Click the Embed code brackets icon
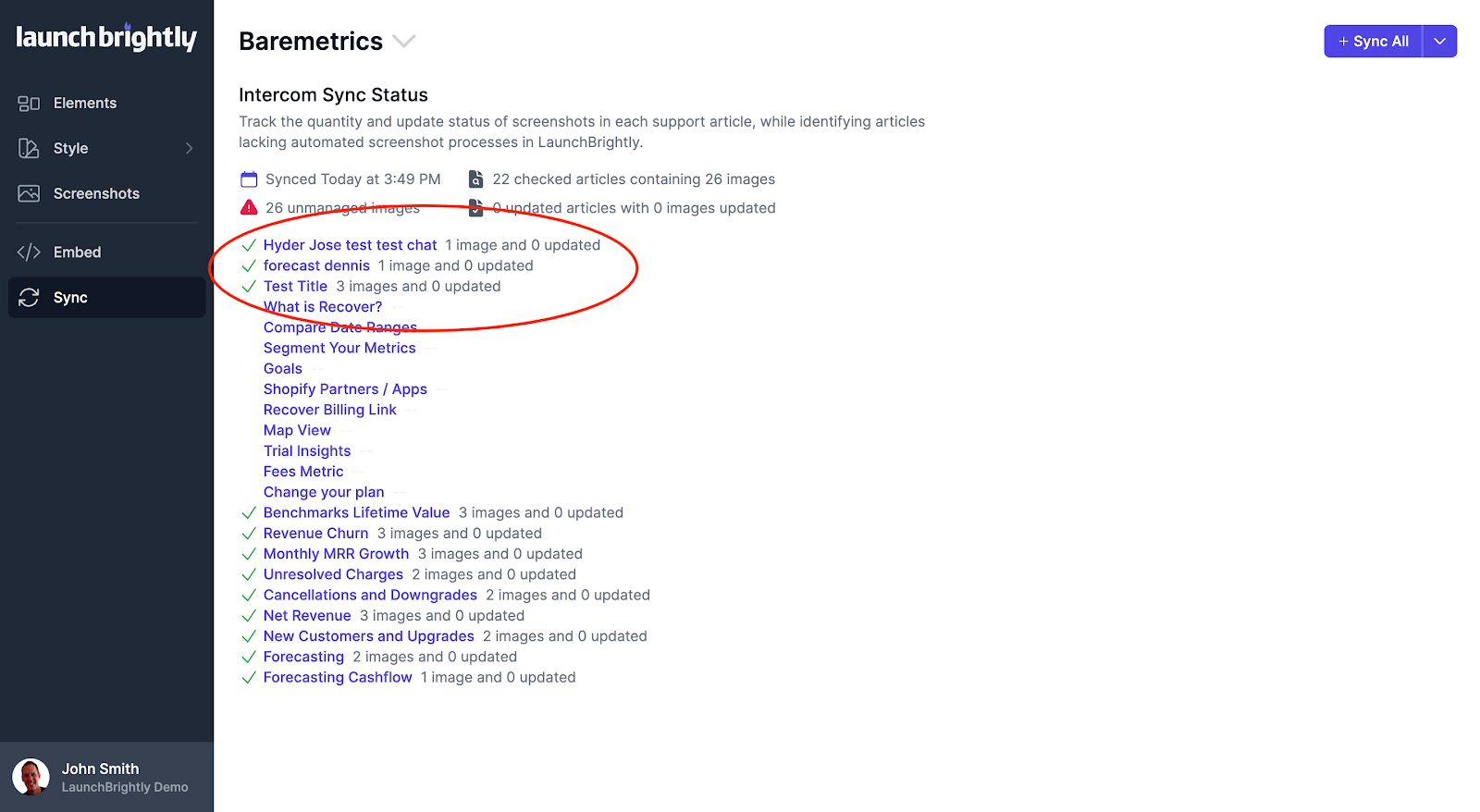The width and height of the screenshot is (1480, 812). click(x=29, y=252)
